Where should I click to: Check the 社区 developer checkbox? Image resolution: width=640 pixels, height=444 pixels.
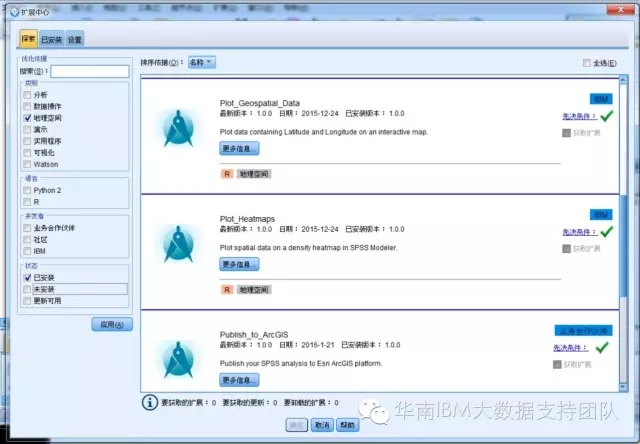point(27,240)
